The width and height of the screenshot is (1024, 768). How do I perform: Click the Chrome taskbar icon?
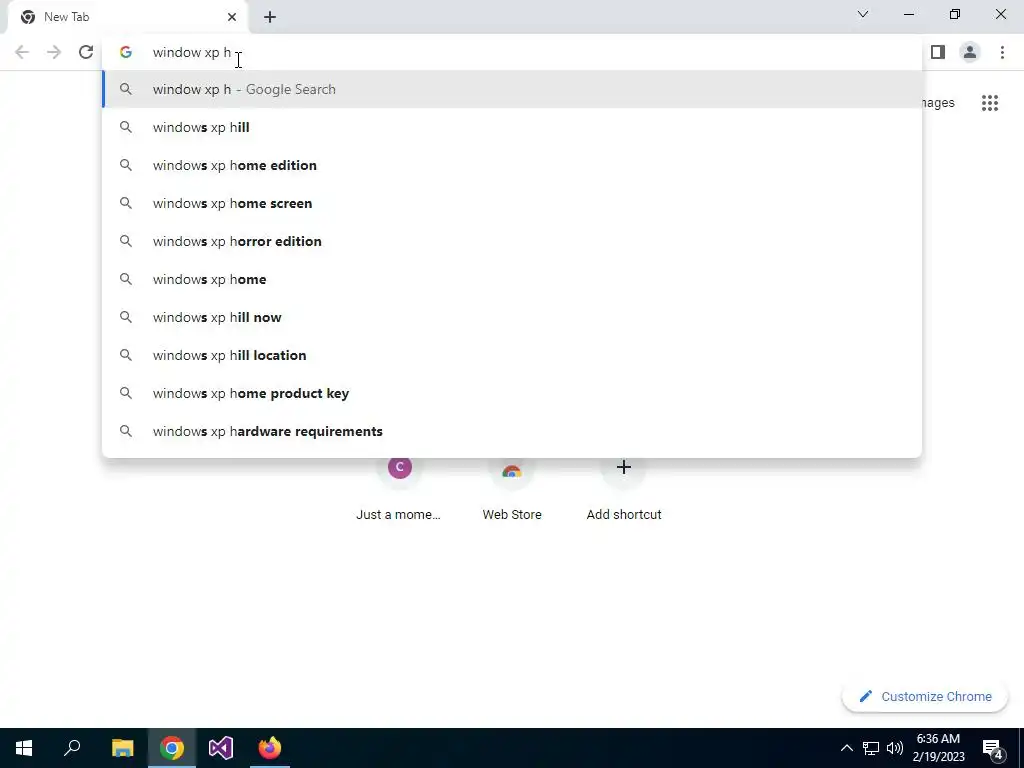[x=172, y=748]
